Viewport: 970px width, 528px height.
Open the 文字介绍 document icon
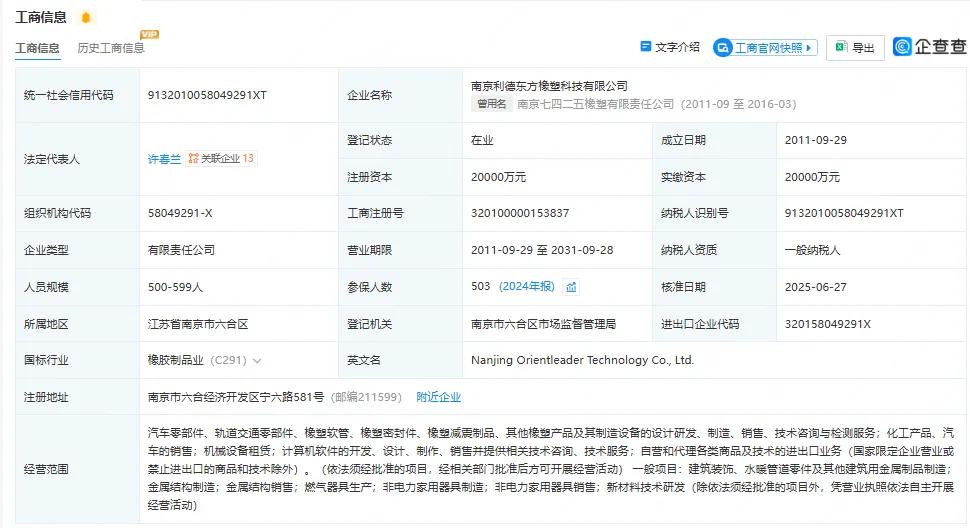point(646,46)
